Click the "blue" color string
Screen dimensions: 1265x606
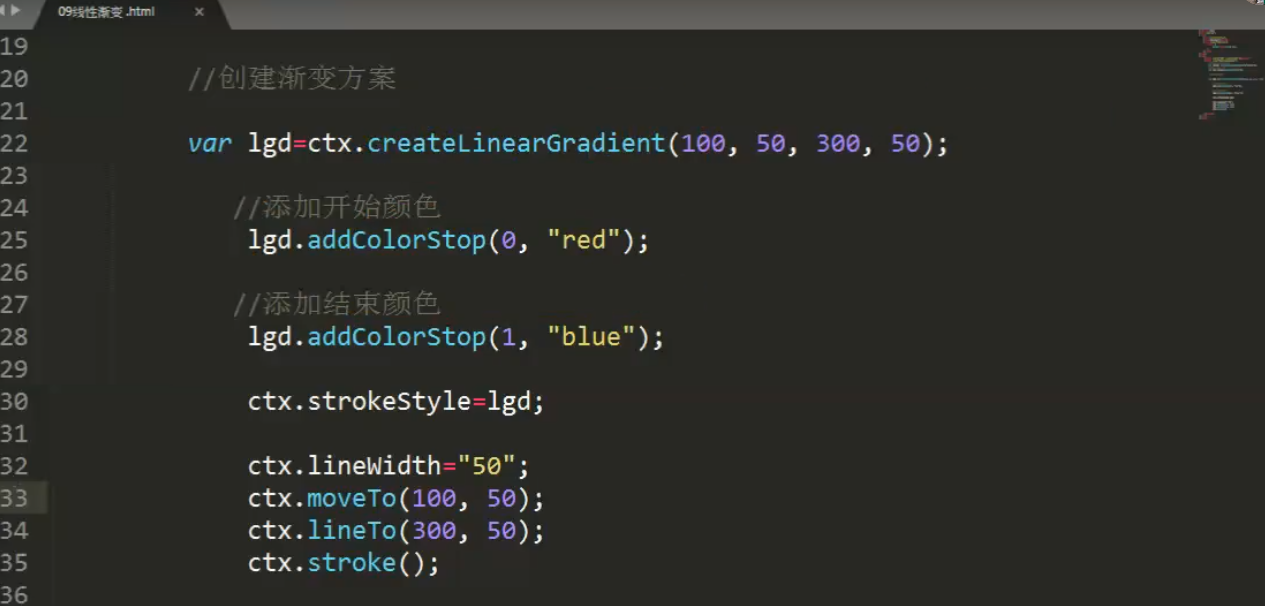(591, 337)
